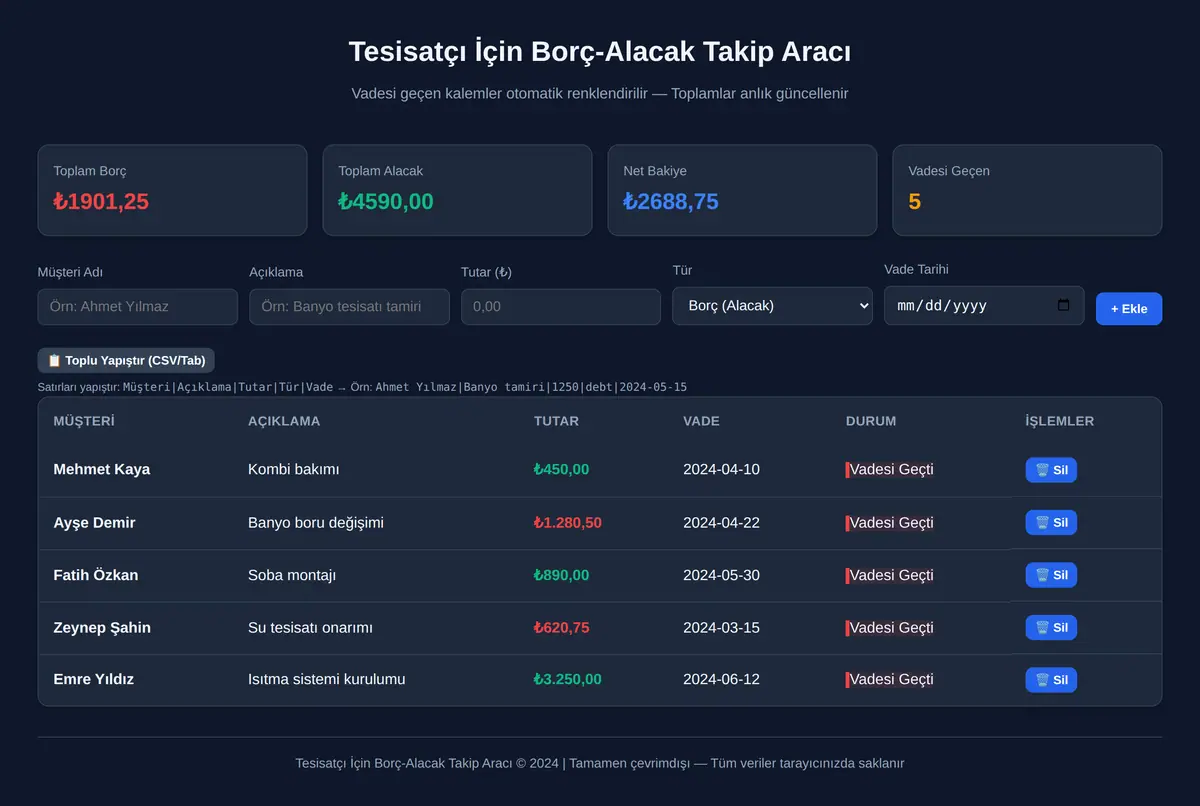This screenshot has height=806, width=1200.
Task: Click the page title Tesisatçı İçin Borç-Alacak Takip Aracı
Action: (x=600, y=52)
